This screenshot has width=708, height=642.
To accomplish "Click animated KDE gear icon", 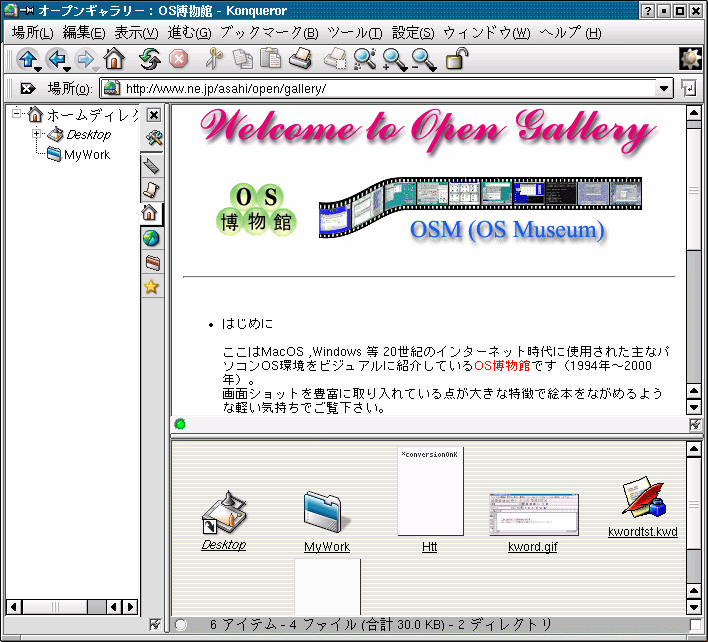I will pos(690,59).
